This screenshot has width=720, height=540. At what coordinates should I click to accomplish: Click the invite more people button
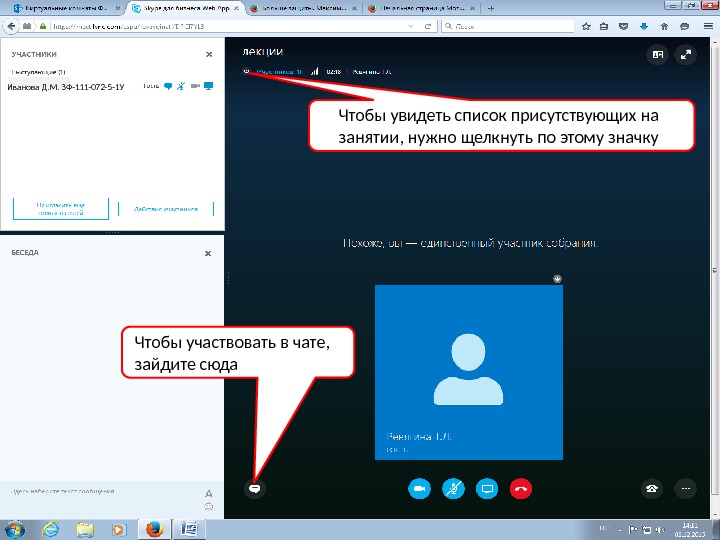pyautogui.click(x=61, y=209)
